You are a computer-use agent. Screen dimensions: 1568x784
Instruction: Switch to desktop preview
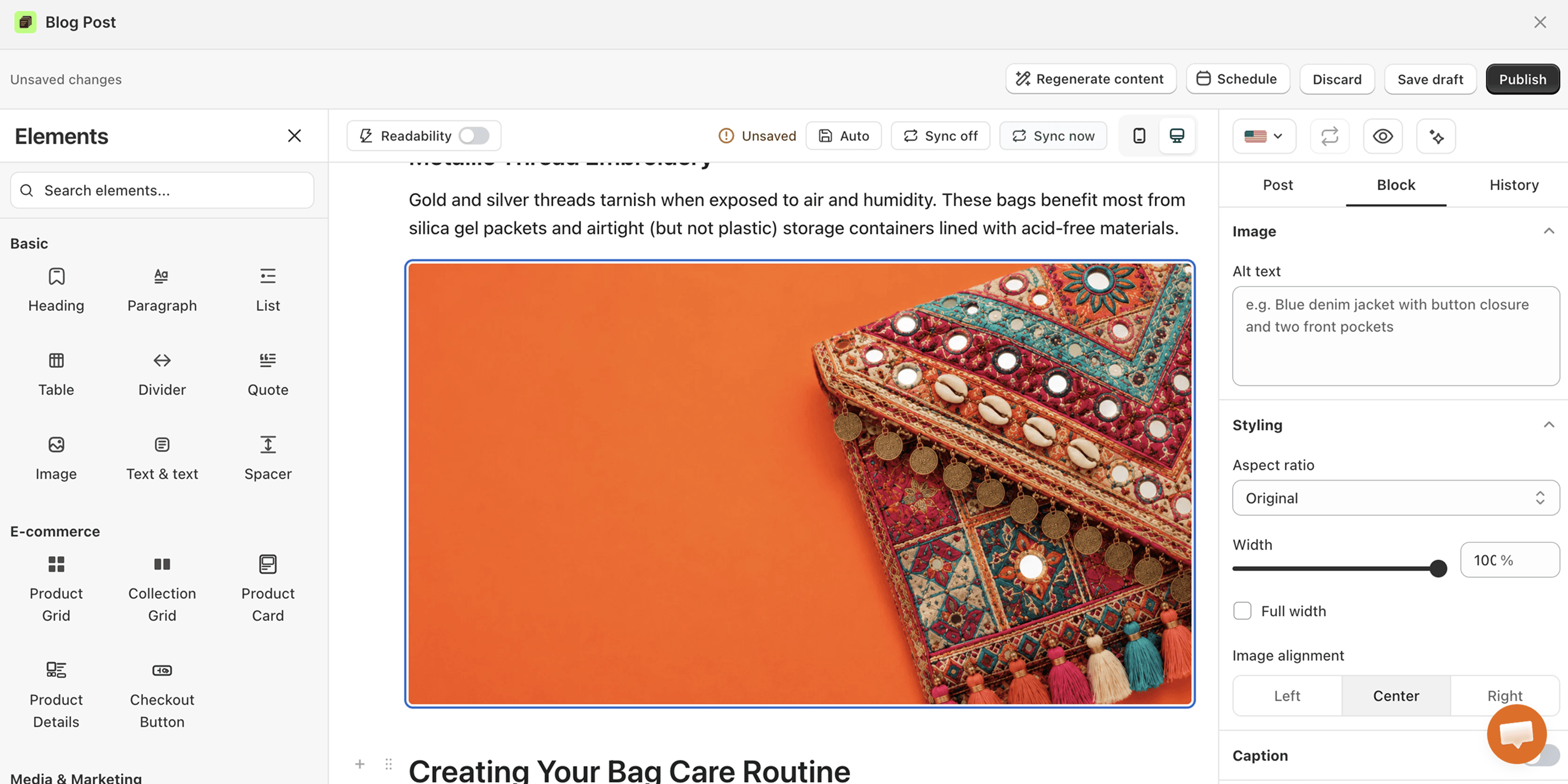[1177, 136]
